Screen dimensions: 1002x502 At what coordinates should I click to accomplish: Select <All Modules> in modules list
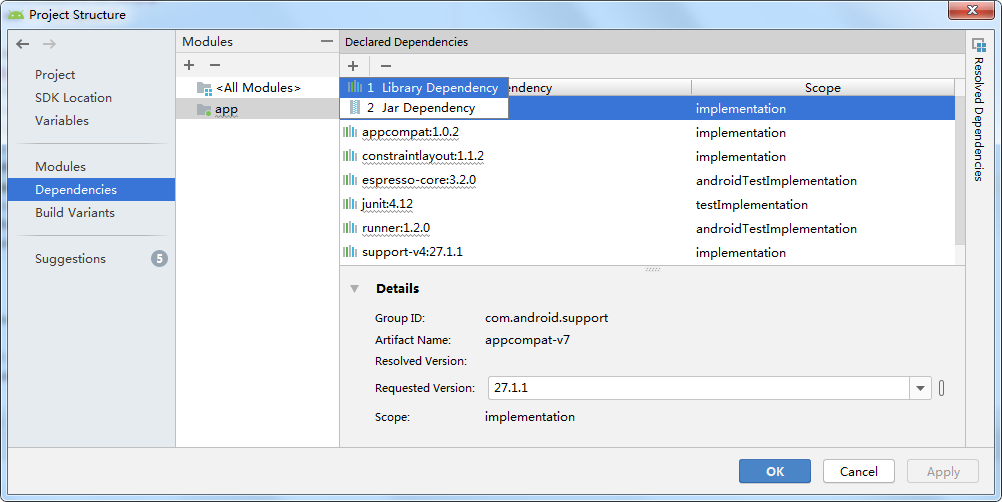coord(258,88)
